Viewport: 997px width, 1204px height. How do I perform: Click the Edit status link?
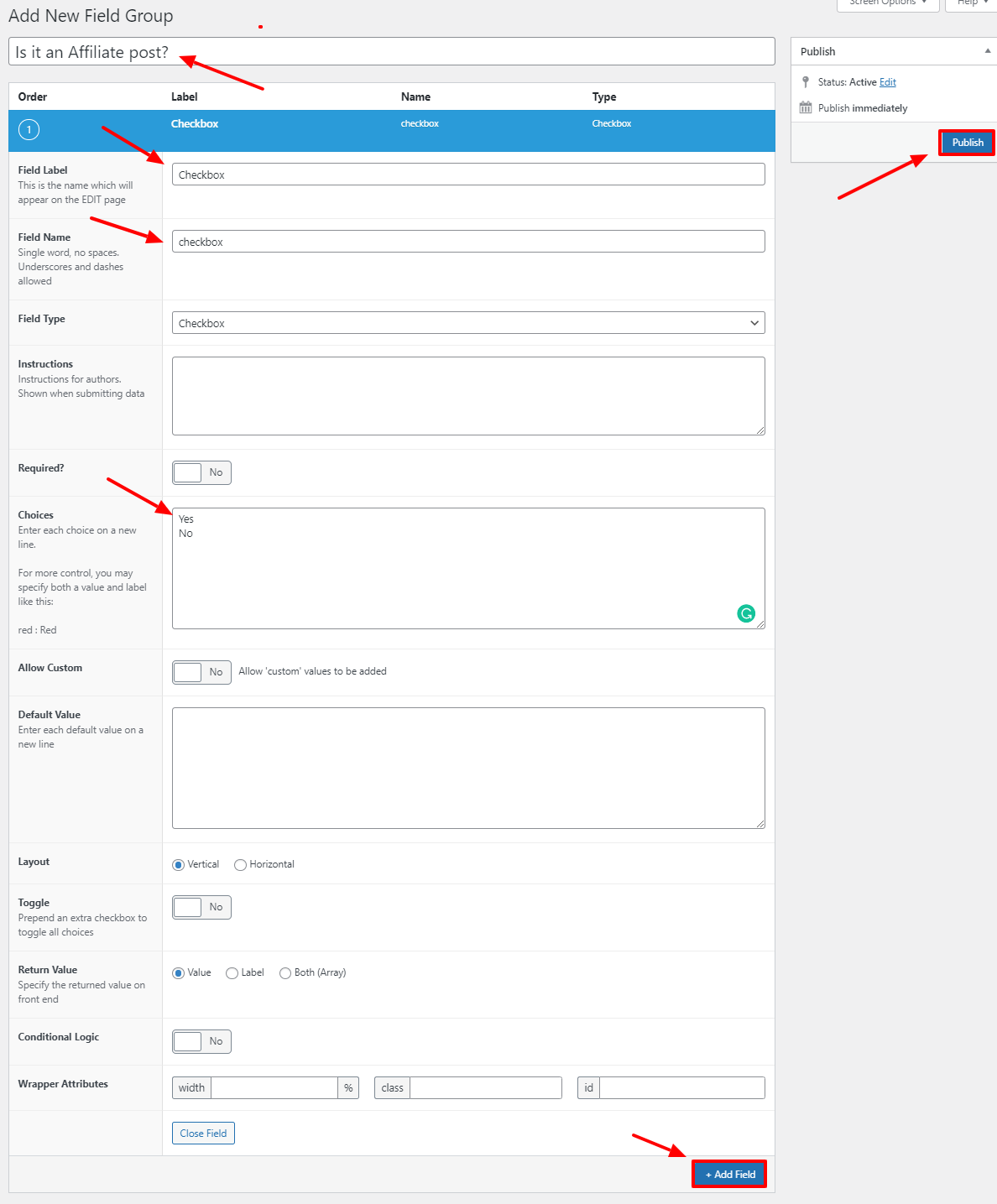887,82
